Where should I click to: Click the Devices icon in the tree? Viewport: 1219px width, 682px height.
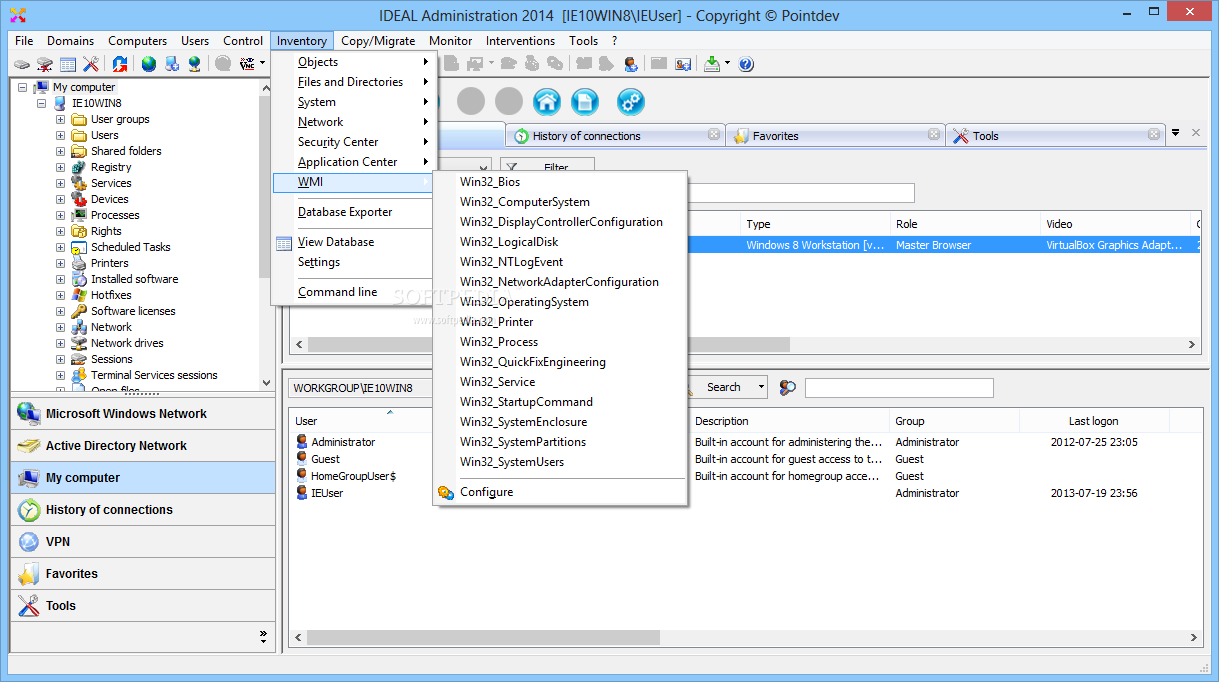(80, 199)
